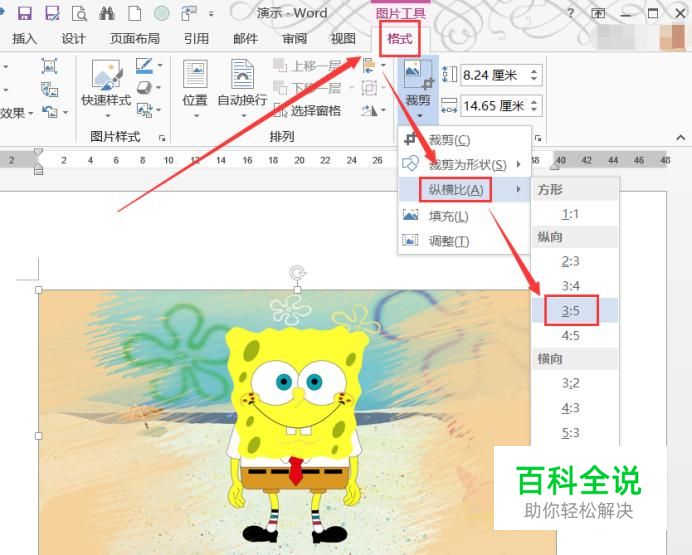Expand the Picture Layout dropdown arrow
This screenshot has width=692, height=555.
tap(158, 109)
